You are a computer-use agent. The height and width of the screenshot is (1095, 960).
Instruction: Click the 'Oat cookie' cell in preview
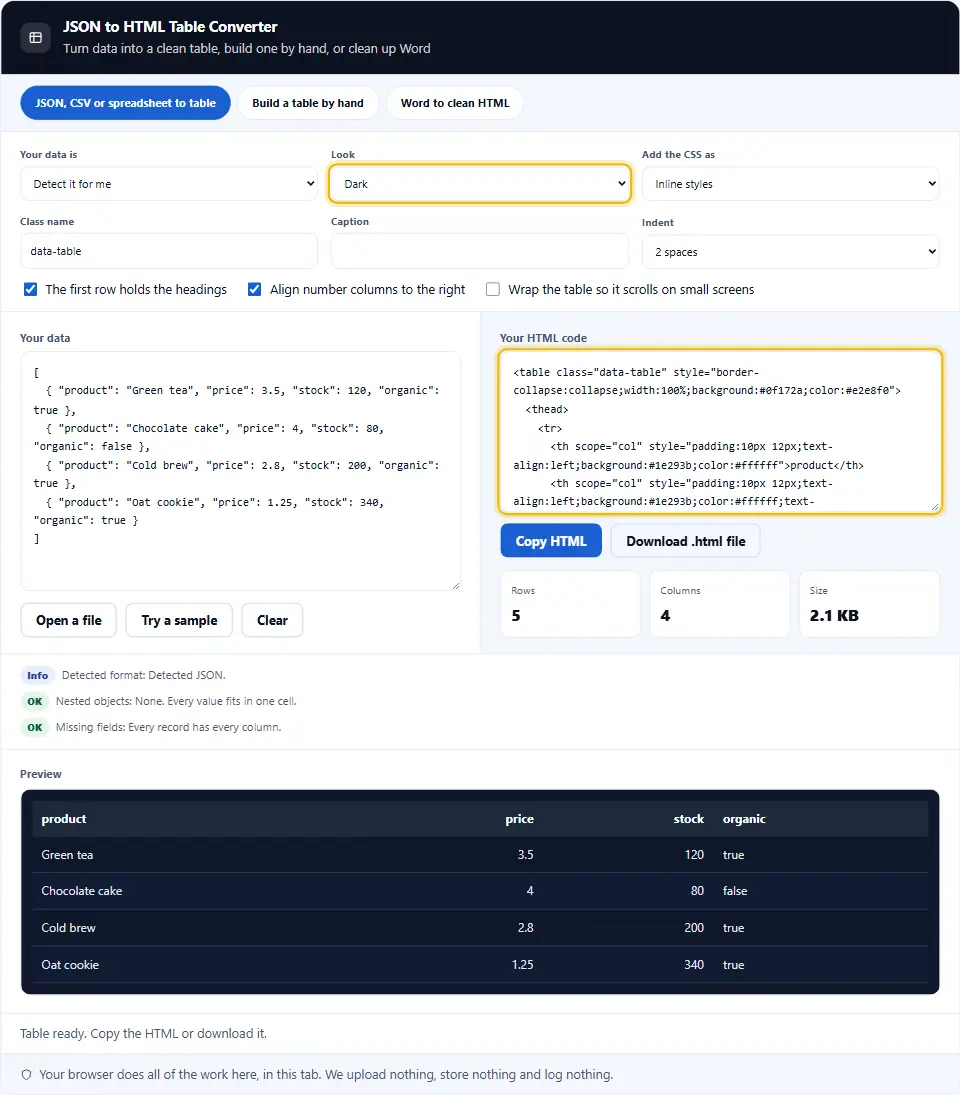70,965
